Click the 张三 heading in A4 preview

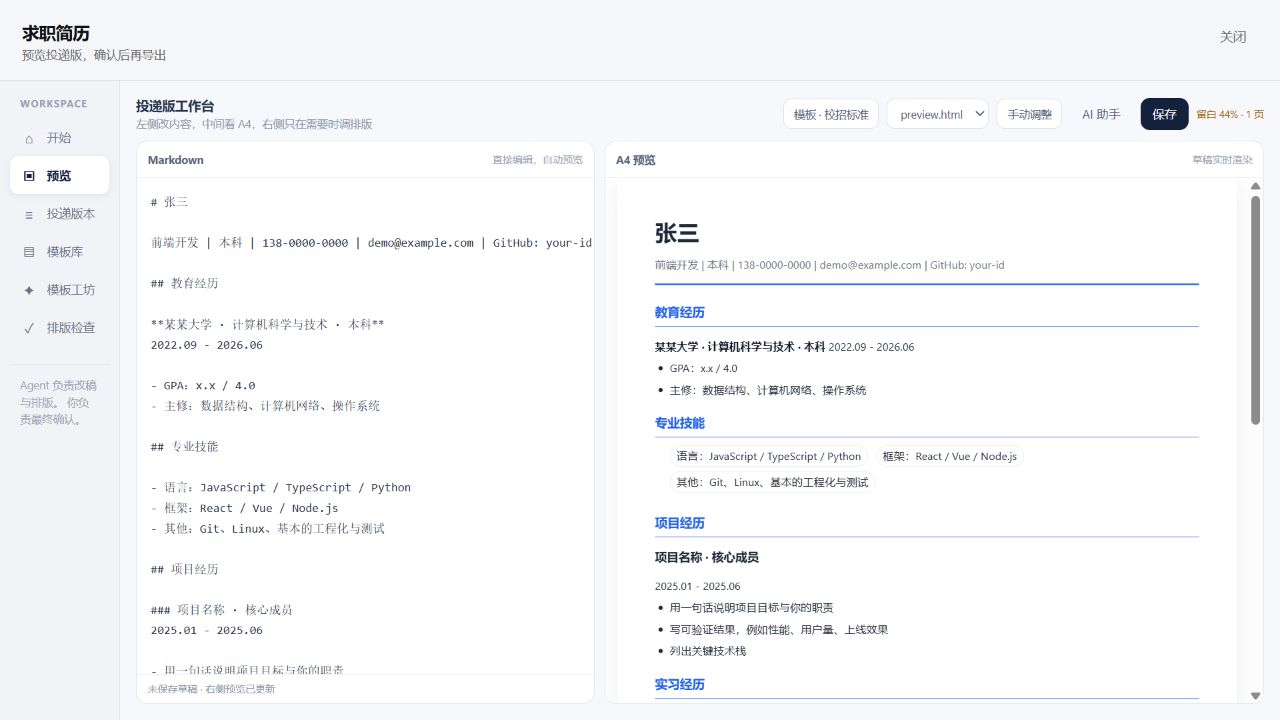click(x=677, y=234)
